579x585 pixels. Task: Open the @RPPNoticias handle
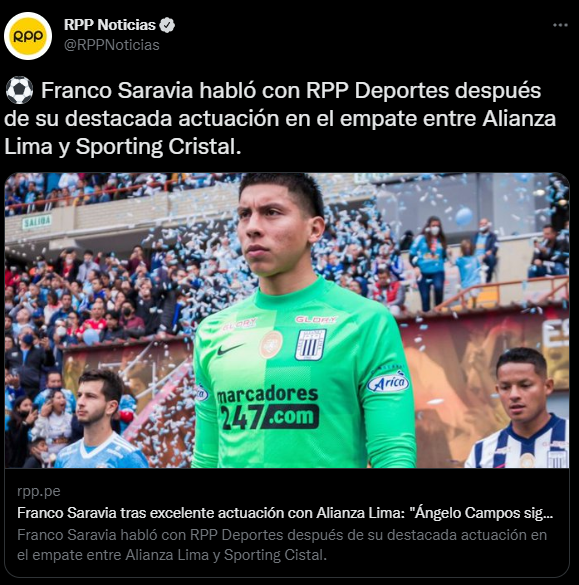coord(112,45)
